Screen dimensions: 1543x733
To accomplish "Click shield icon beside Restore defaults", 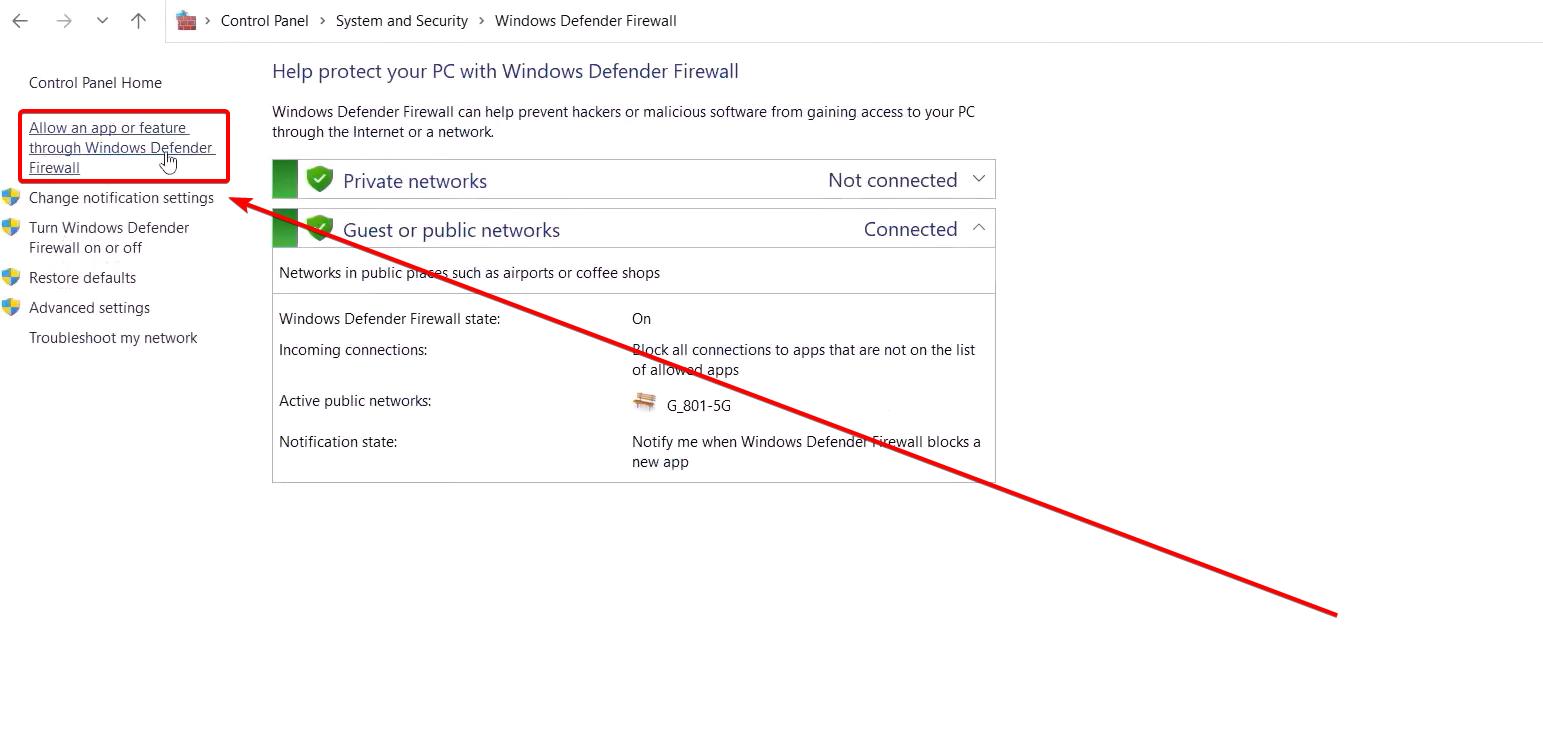I will [11, 277].
